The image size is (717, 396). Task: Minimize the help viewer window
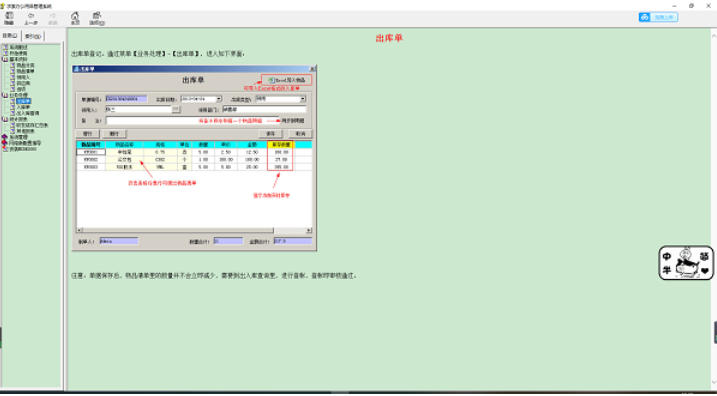click(674, 6)
